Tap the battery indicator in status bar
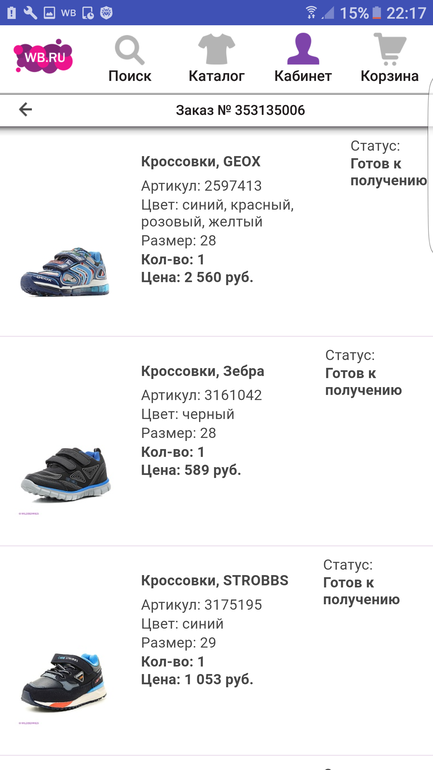 377,13
